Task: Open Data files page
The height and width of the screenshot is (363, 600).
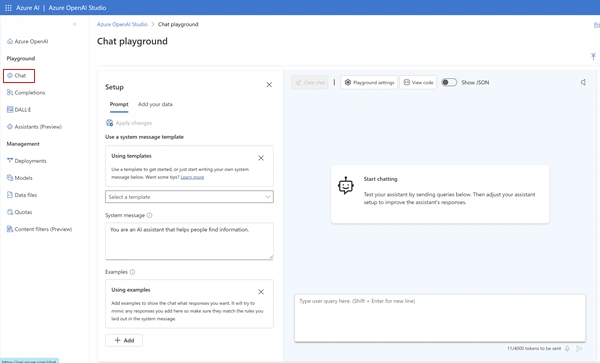Action: click(x=22, y=195)
